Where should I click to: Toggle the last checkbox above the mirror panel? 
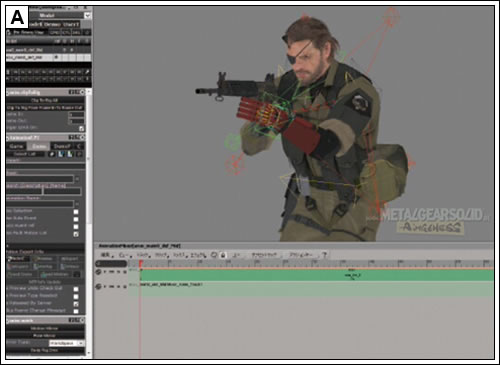tap(76, 311)
